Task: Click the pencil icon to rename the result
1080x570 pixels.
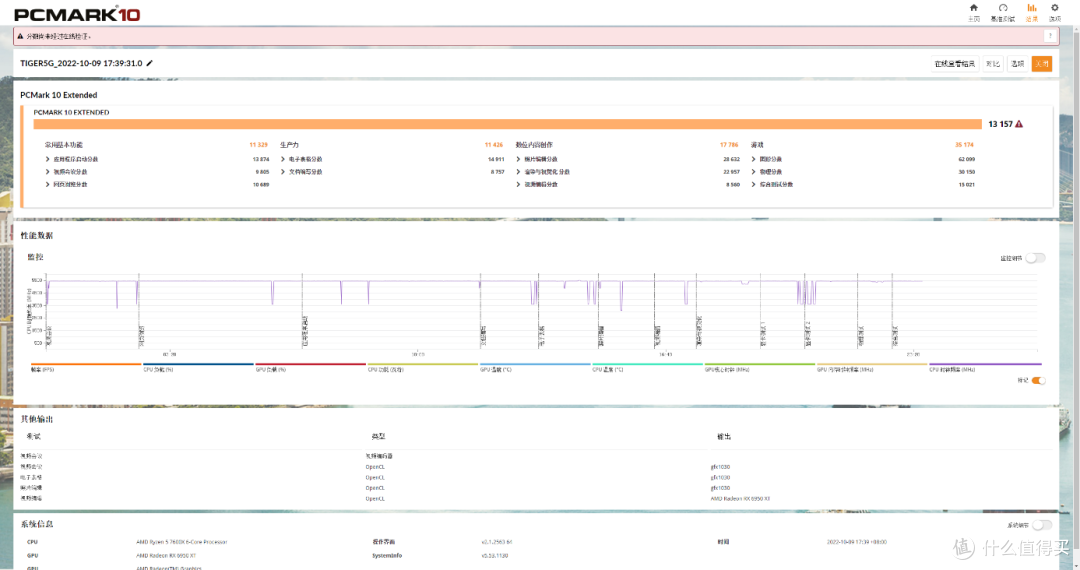Action: click(149, 63)
